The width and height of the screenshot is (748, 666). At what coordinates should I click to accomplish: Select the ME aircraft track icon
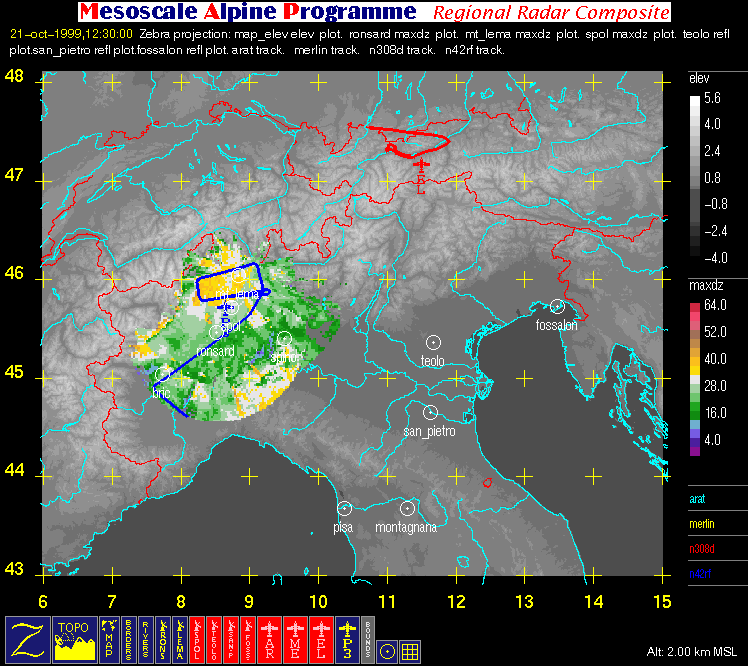pyautogui.click(x=297, y=637)
